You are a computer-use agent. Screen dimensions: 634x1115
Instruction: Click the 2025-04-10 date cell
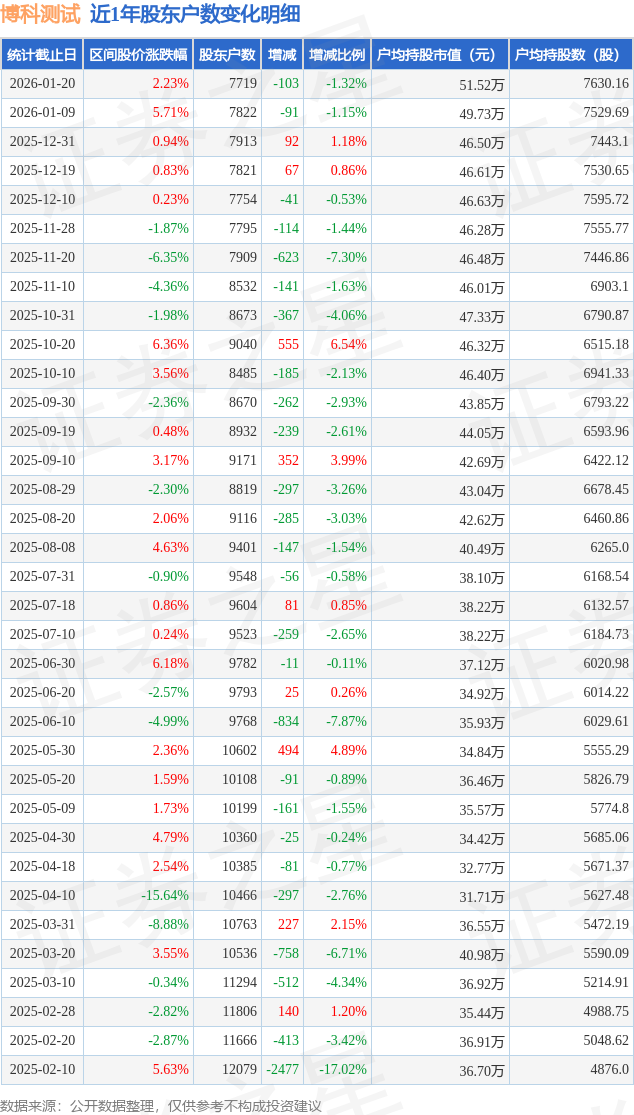[41, 896]
